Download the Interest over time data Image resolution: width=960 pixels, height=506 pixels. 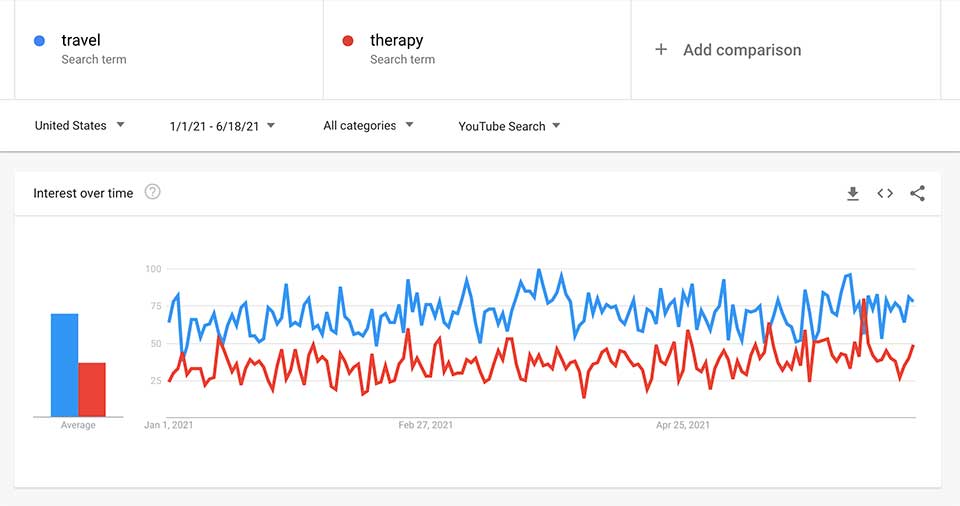click(853, 194)
